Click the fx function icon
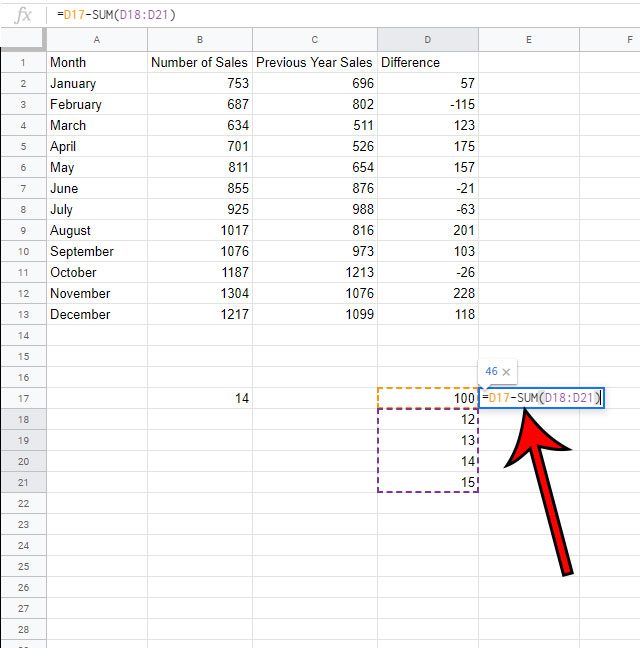The height and width of the screenshot is (648, 640). (23, 14)
